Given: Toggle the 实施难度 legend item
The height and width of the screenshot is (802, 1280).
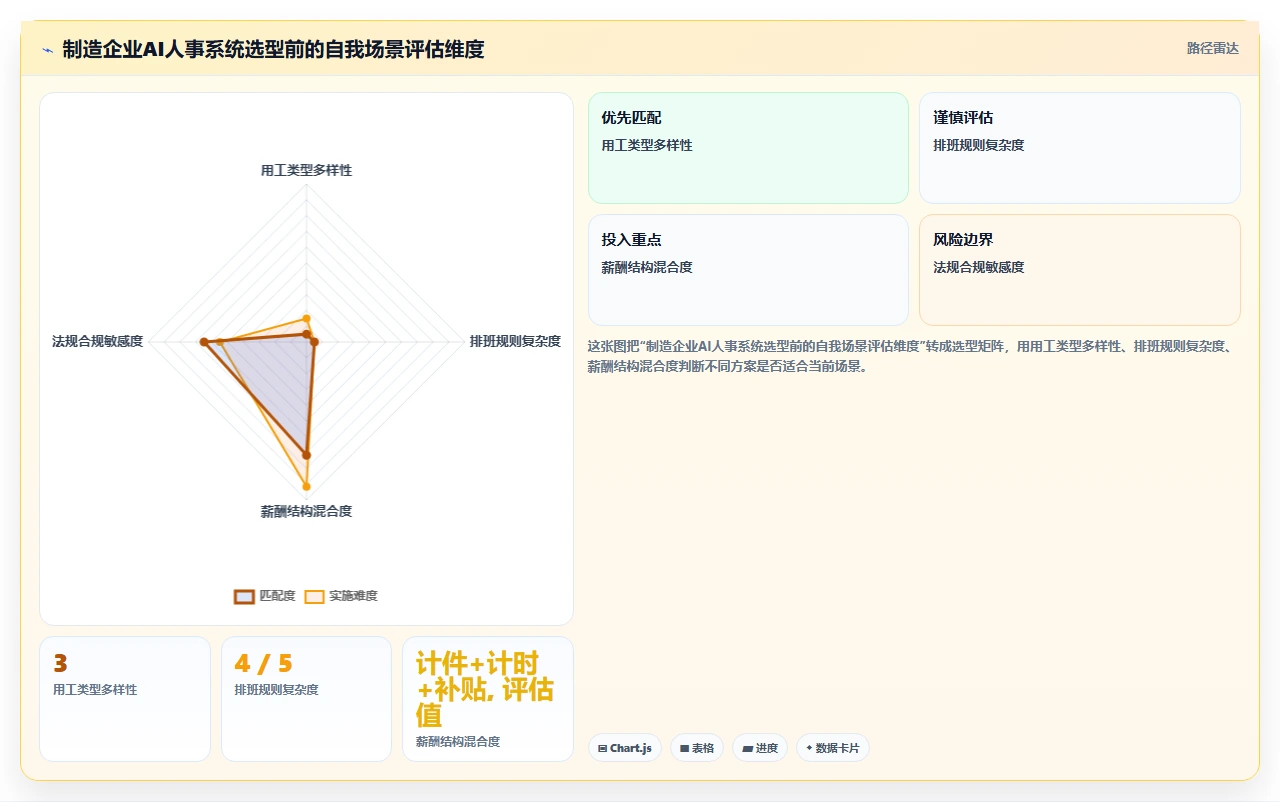Looking at the screenshot, I should pyautogui.click(x=341, y=596).
